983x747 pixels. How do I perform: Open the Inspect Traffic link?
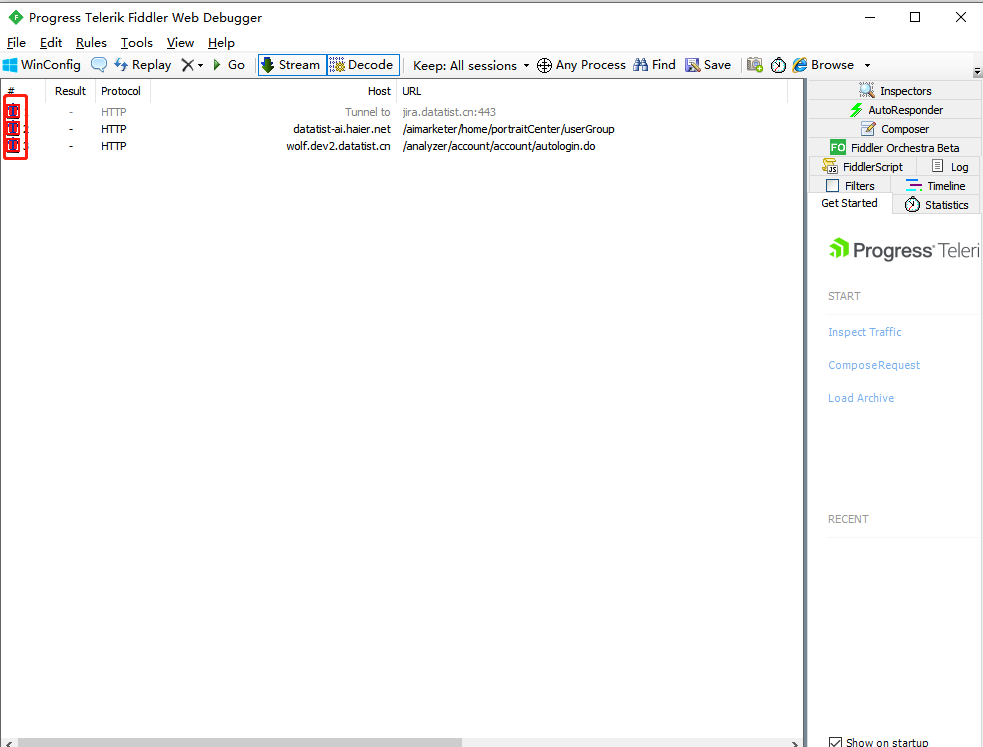[865, 332]
